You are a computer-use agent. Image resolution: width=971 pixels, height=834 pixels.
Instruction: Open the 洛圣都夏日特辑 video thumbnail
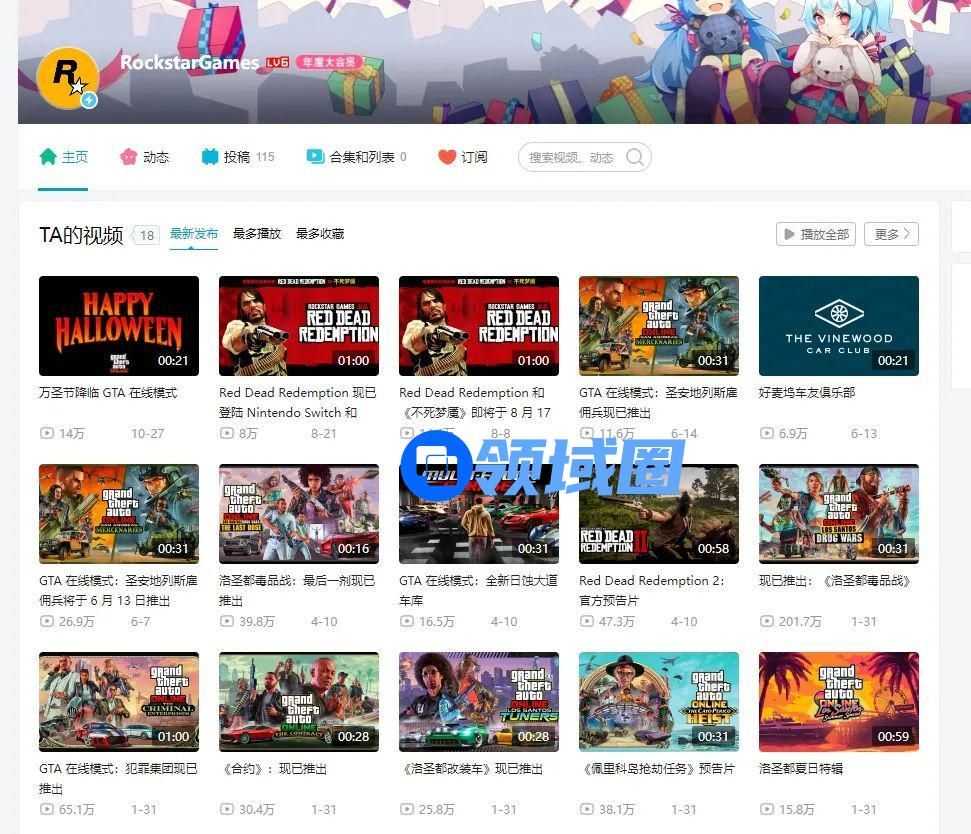click(838, 702)
